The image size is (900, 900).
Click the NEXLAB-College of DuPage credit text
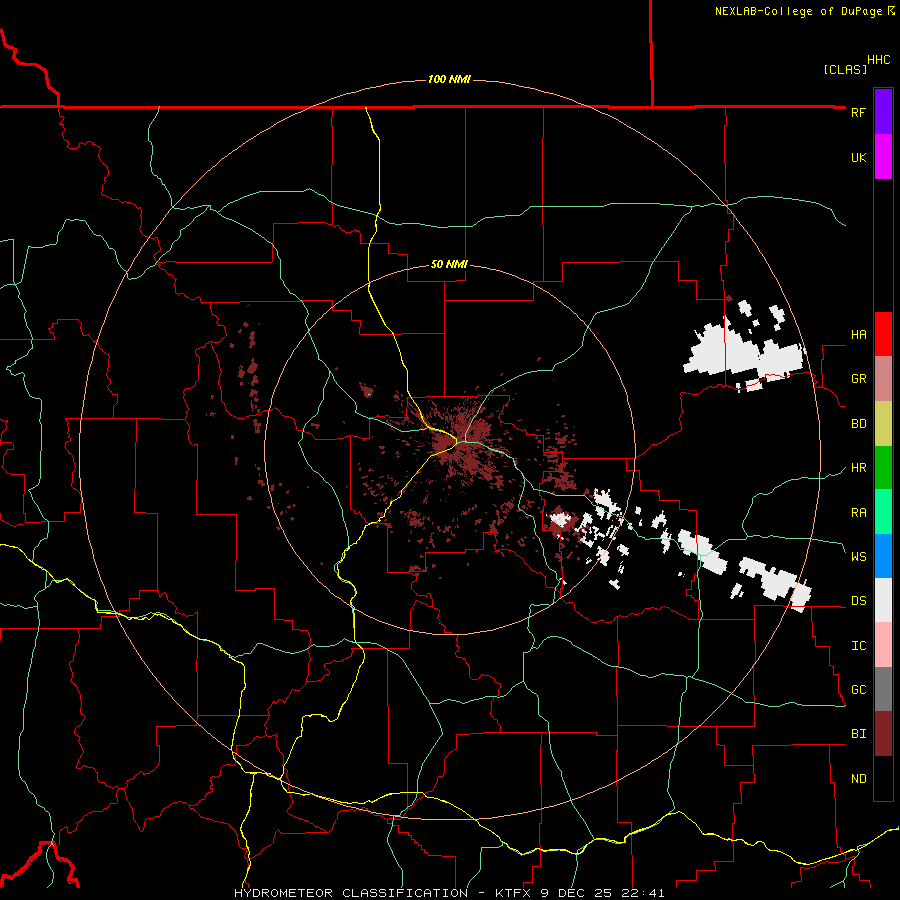798,11
